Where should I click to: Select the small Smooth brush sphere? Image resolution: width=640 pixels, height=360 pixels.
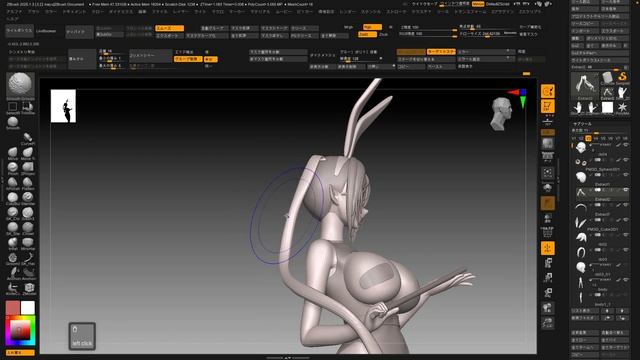13,122
